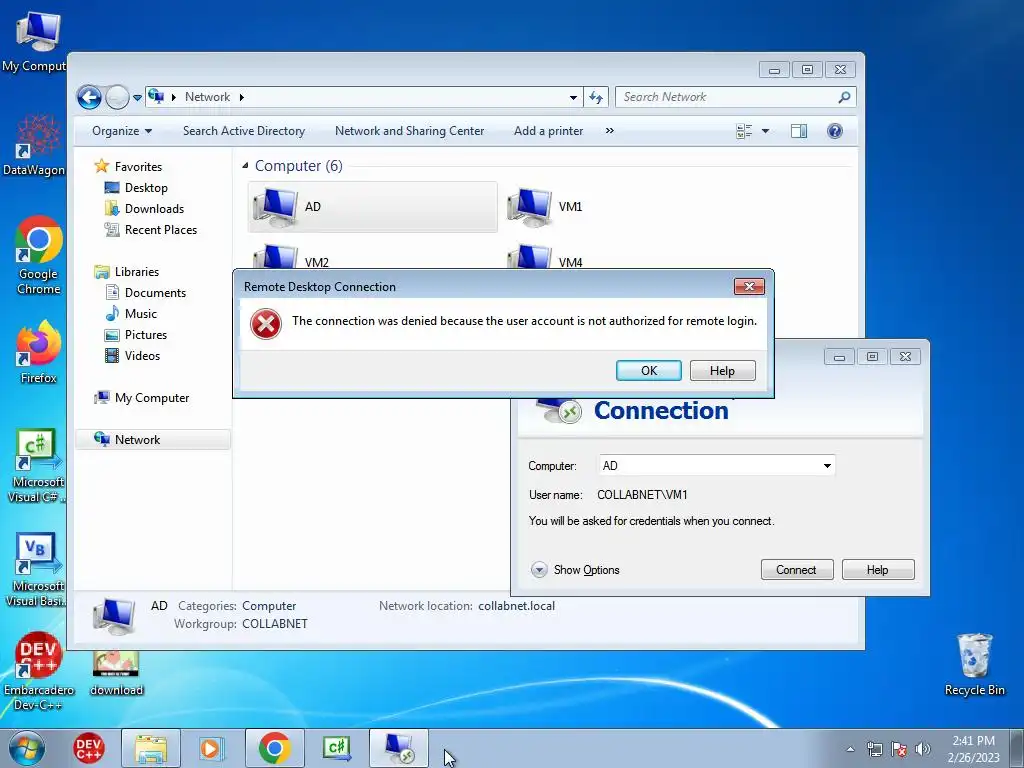Select Network in navigation pane
Viewport: 1024px width, 768px height.
pyautogui.click(x=153, y=440)
